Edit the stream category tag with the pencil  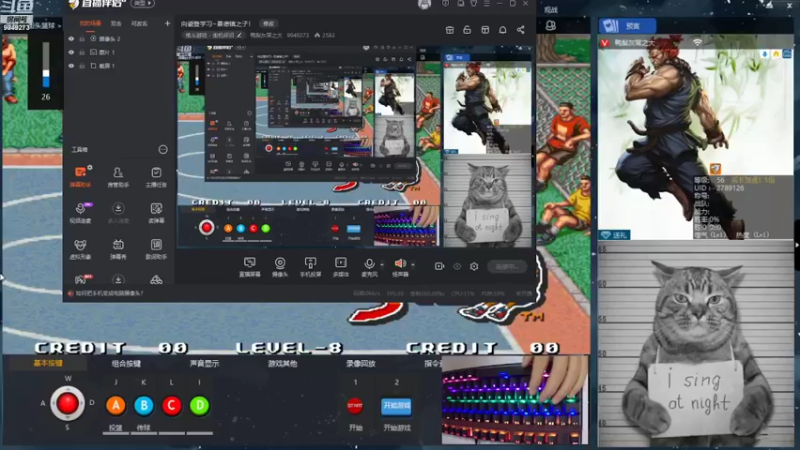(x=239, y=35)
